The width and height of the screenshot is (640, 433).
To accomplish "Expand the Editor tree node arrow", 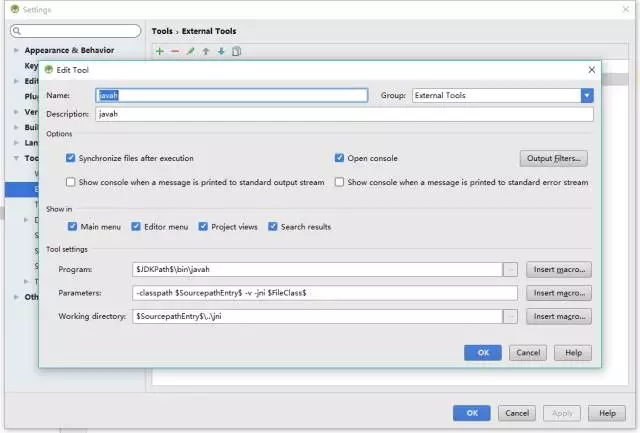I will tap(16, 81).
